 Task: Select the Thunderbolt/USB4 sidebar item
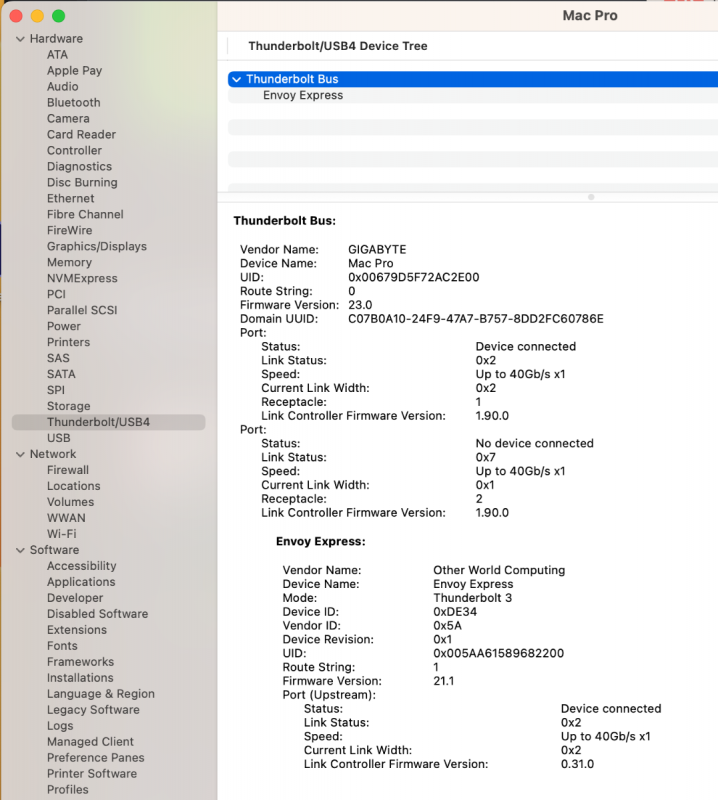pyautogui.click(x=109, y=422)
